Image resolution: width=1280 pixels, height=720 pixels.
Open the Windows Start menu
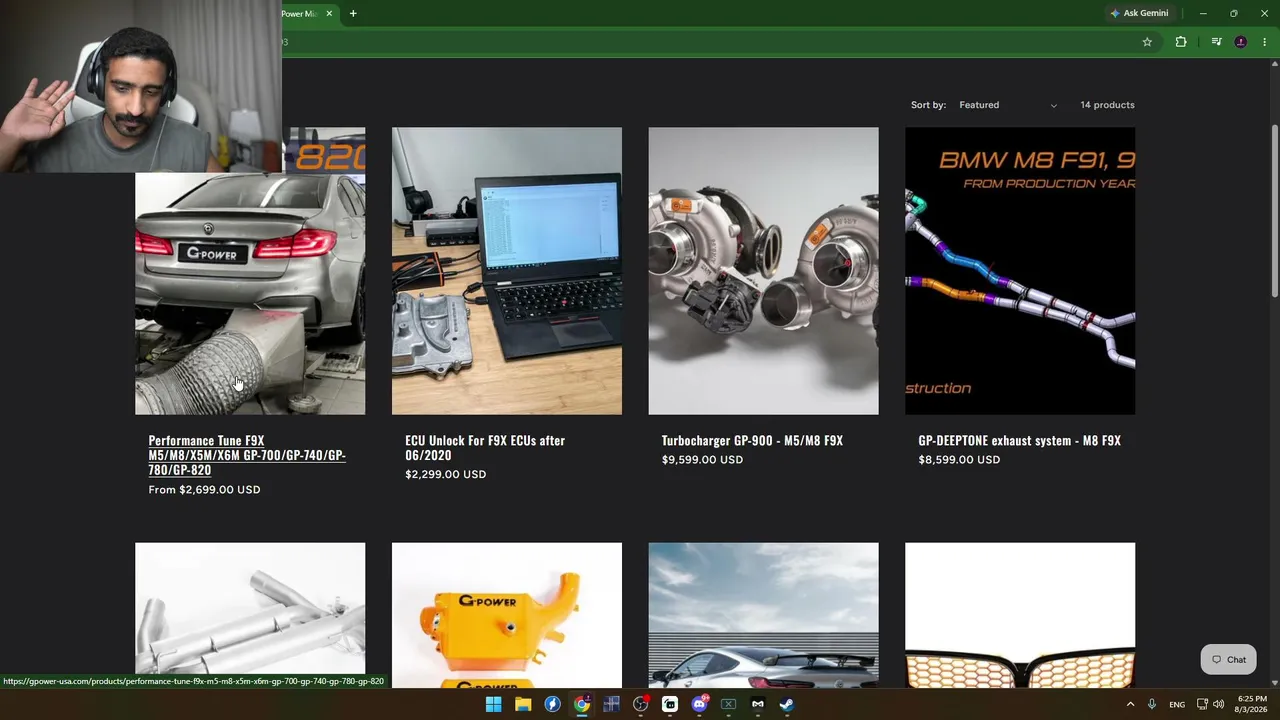pyautogui.click(x=493, y=704)
